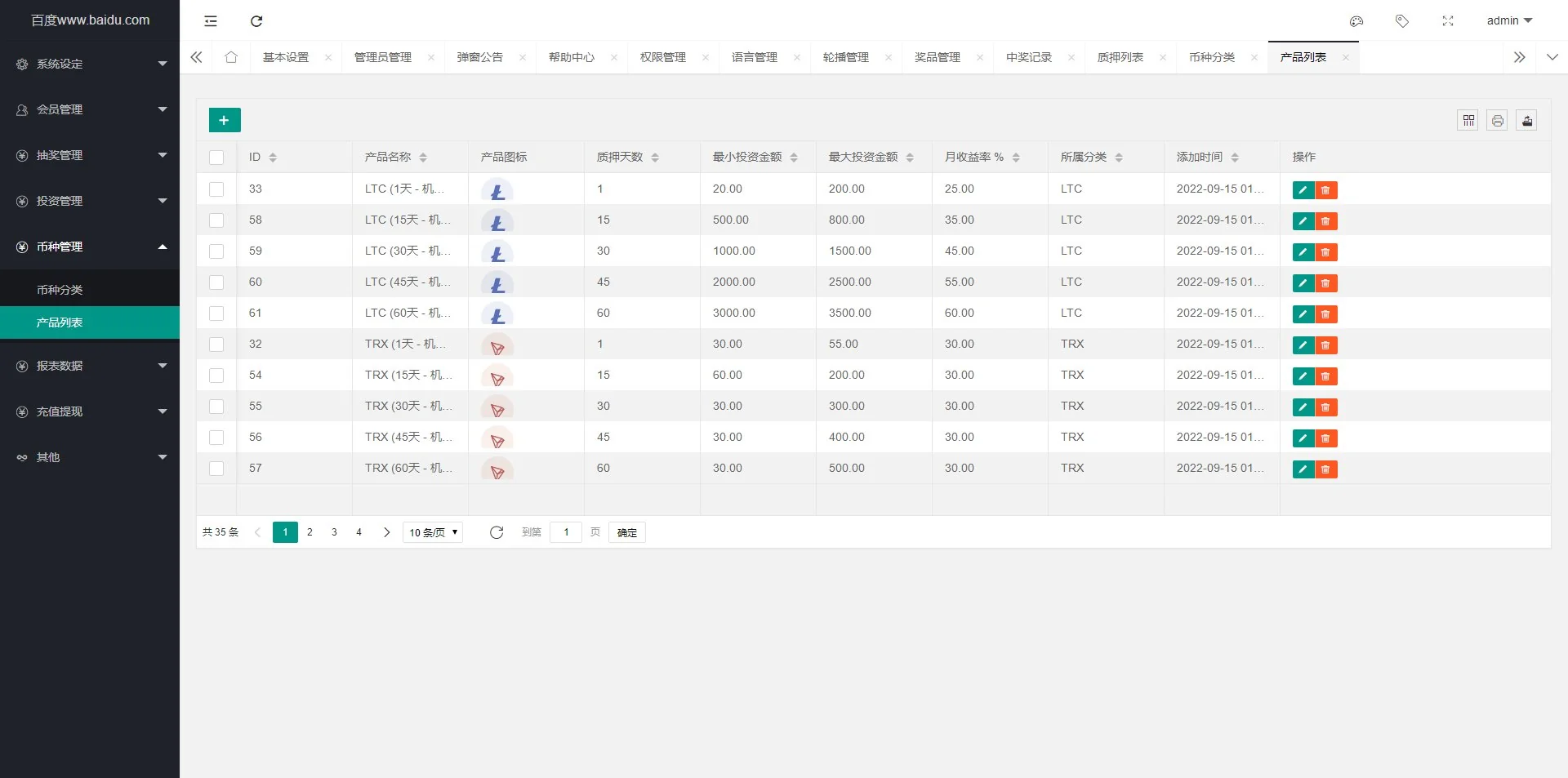
Task: Collapse the sidebar with the menu icon
Action: point(211,21)
